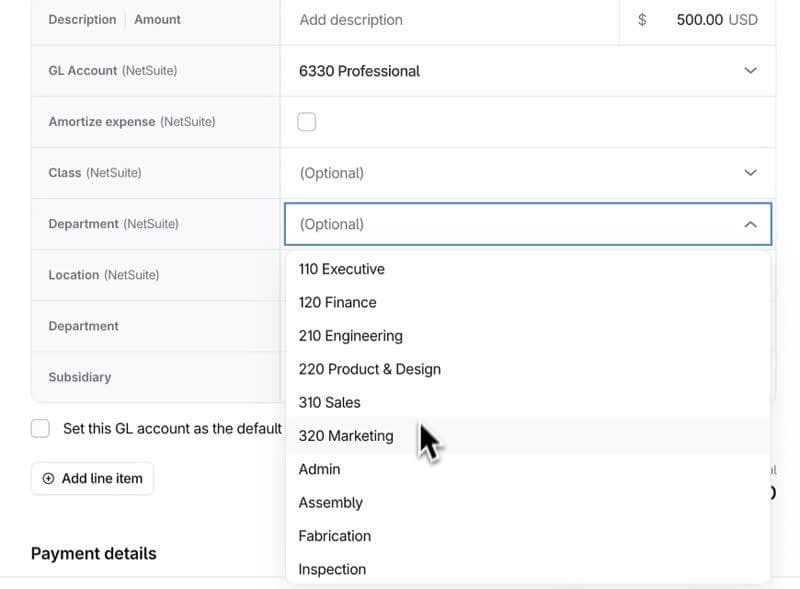The image size is (800, 589).
Task: Select 110 Executive from department list
Action: 342,269
